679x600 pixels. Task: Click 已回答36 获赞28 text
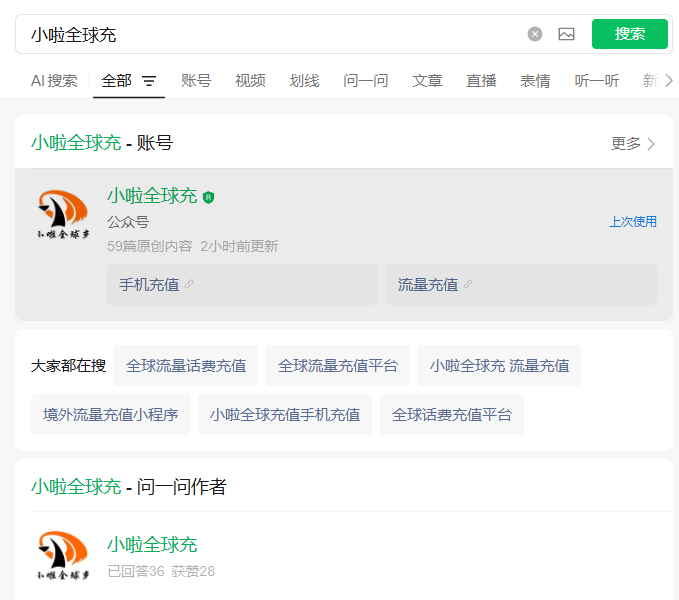coord(161,571)
